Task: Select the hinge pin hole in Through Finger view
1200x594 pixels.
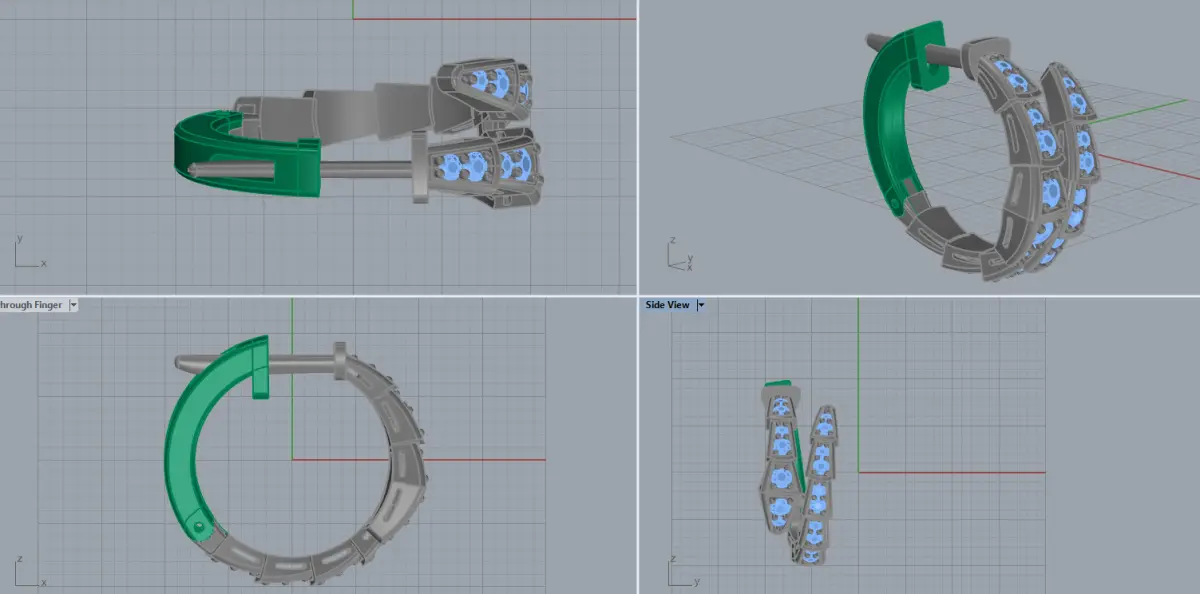Action: coord(201,525)
